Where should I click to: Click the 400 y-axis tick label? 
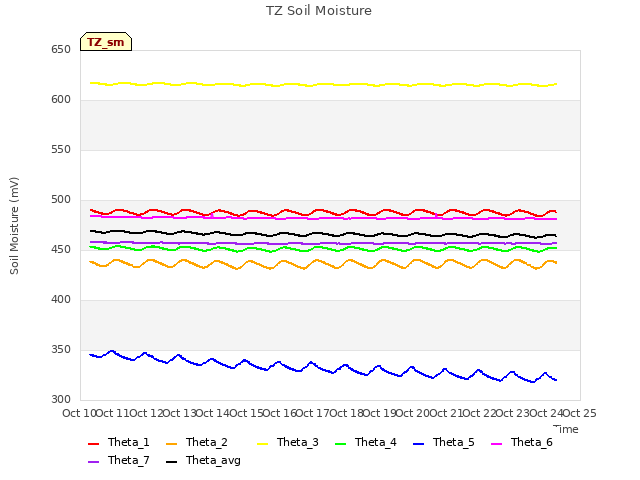61,300
